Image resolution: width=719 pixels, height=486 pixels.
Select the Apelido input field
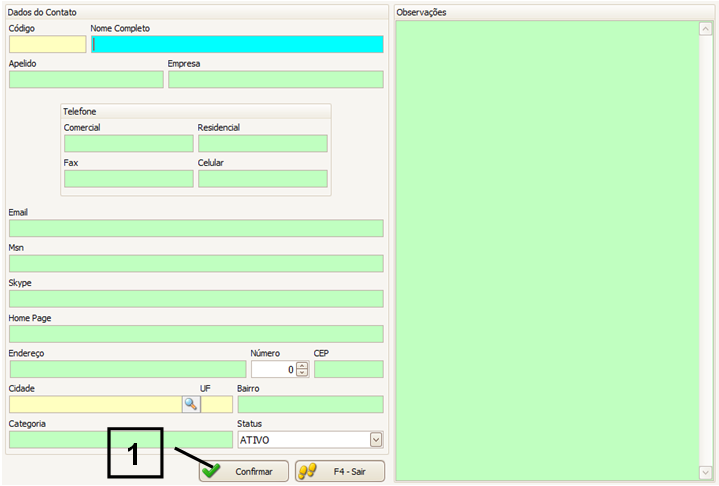pos(85,80)
